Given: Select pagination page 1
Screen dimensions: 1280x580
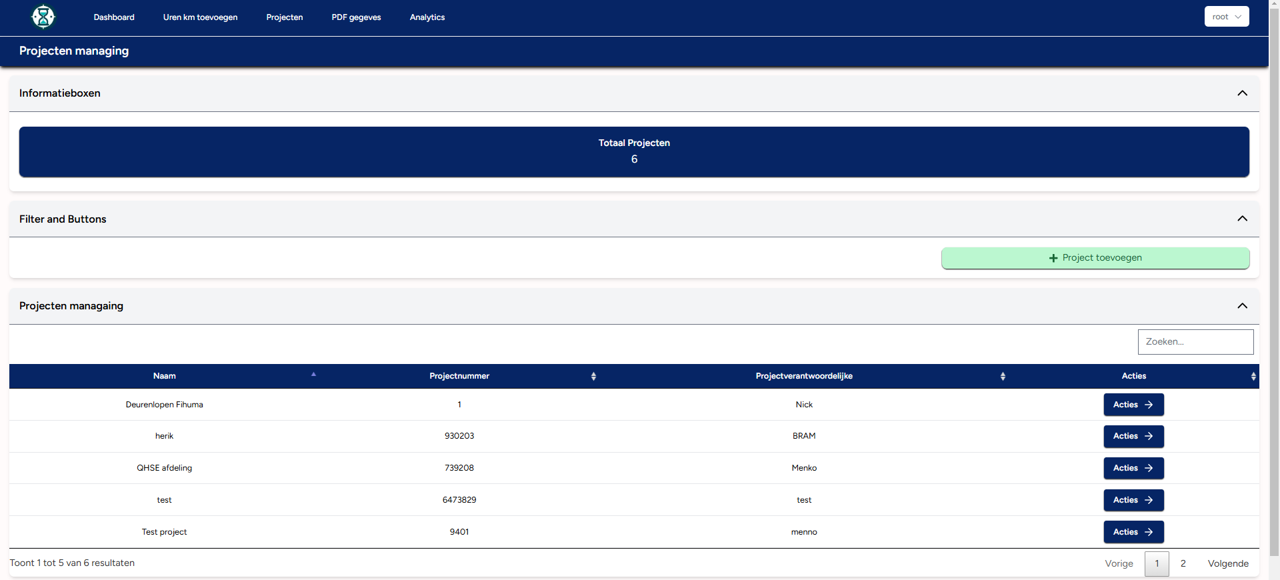Looking at the screenshot, I should click(1157, 564).
